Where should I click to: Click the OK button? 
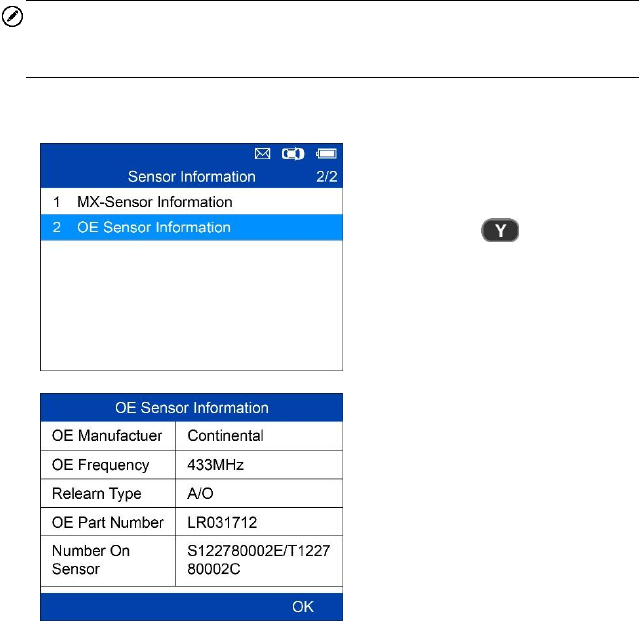(303, 607)
